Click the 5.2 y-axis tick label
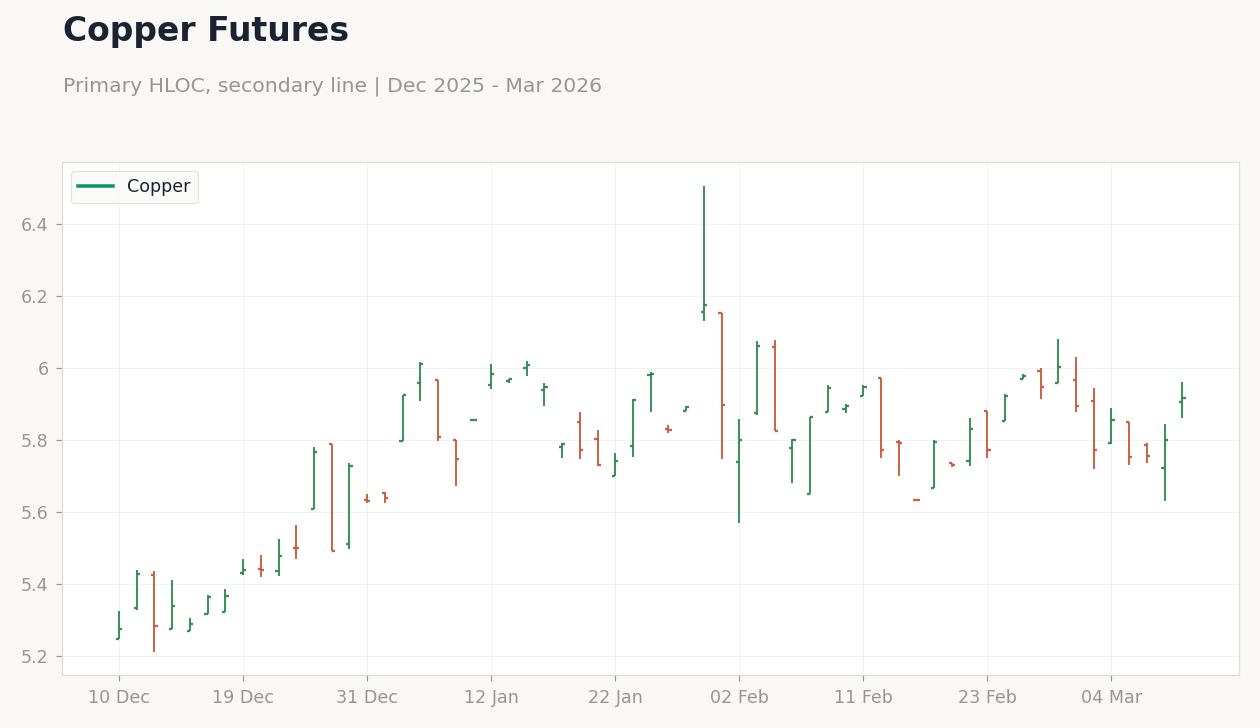Screen dimensions: 1260x728 point(35,657)
